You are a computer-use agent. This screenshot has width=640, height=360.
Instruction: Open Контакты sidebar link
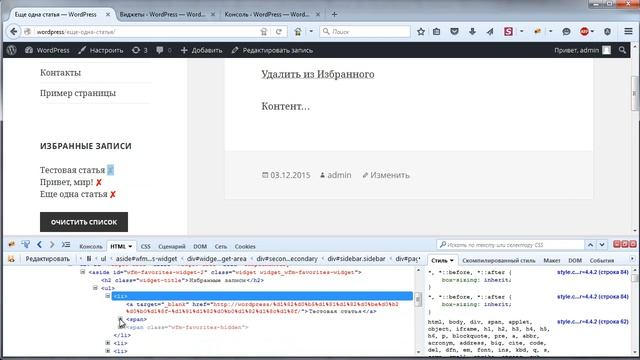click(x=60, y=73)
